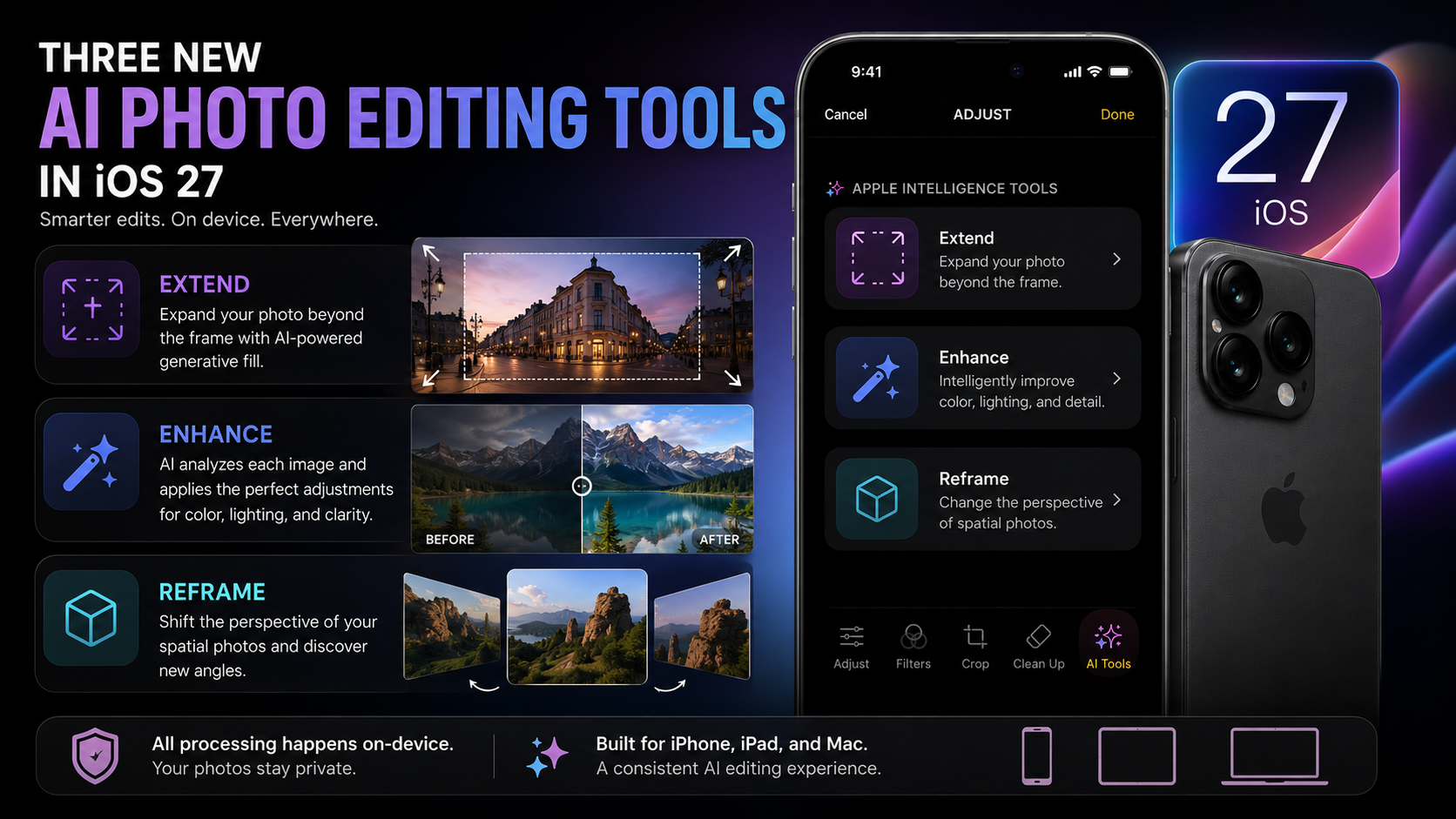Image resolution: width=1456 pixels, height=819 pixels.
Task: Click the Reframe cube icon on phone
Action: click(x=877, y=499)
